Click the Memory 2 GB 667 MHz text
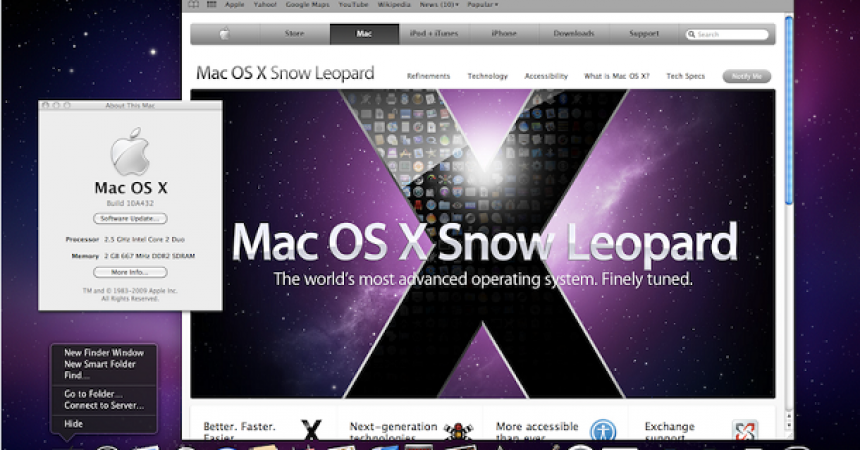 click(x=133, y=256)
